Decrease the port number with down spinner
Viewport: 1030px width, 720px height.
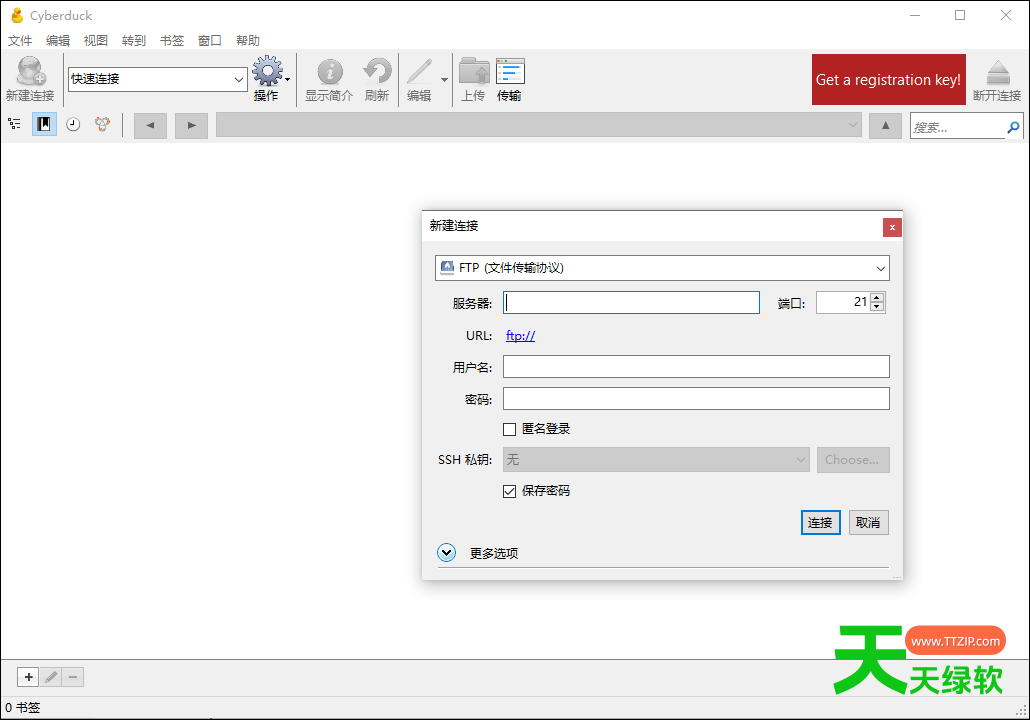pos(877,307)
